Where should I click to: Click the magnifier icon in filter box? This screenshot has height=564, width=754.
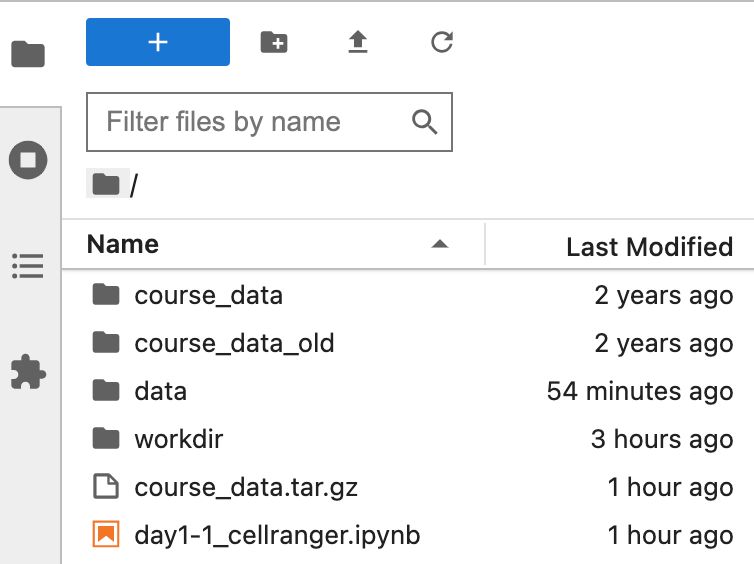tap(425, 122)
